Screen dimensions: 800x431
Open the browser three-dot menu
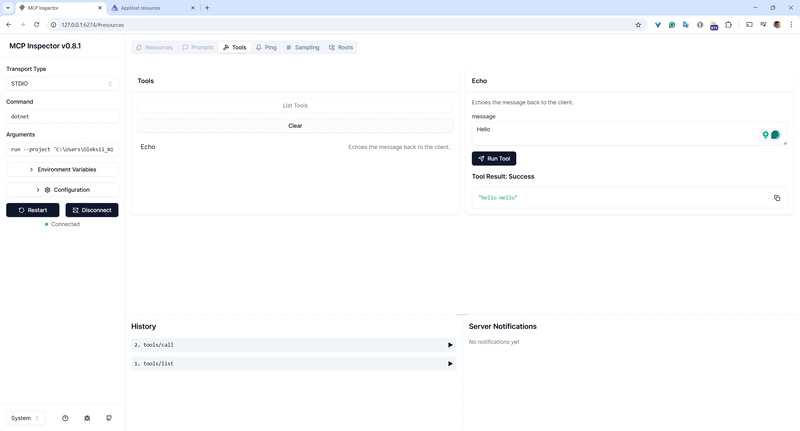(791, 24)
